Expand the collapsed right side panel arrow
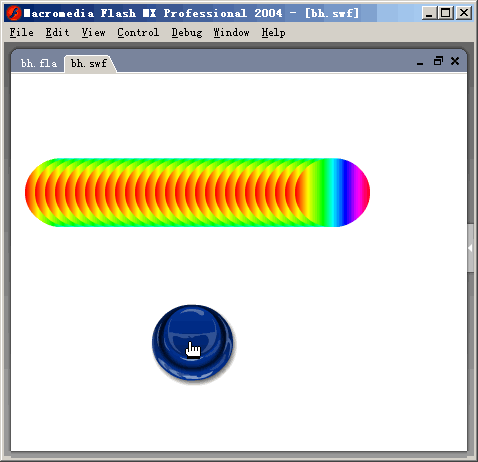Image resolution: width=478 pixels, height=462 pixels. (x=470, y=248)
